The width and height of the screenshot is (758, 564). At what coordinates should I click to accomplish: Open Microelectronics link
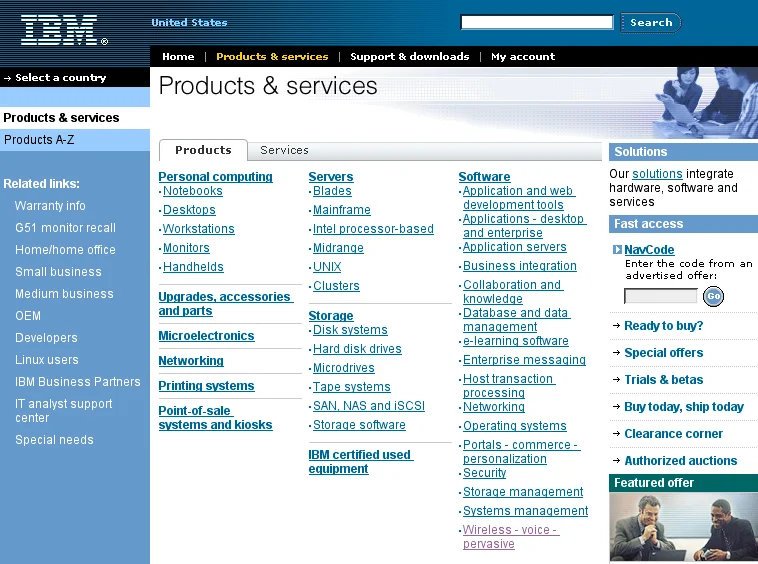click(x=206, y=336)
